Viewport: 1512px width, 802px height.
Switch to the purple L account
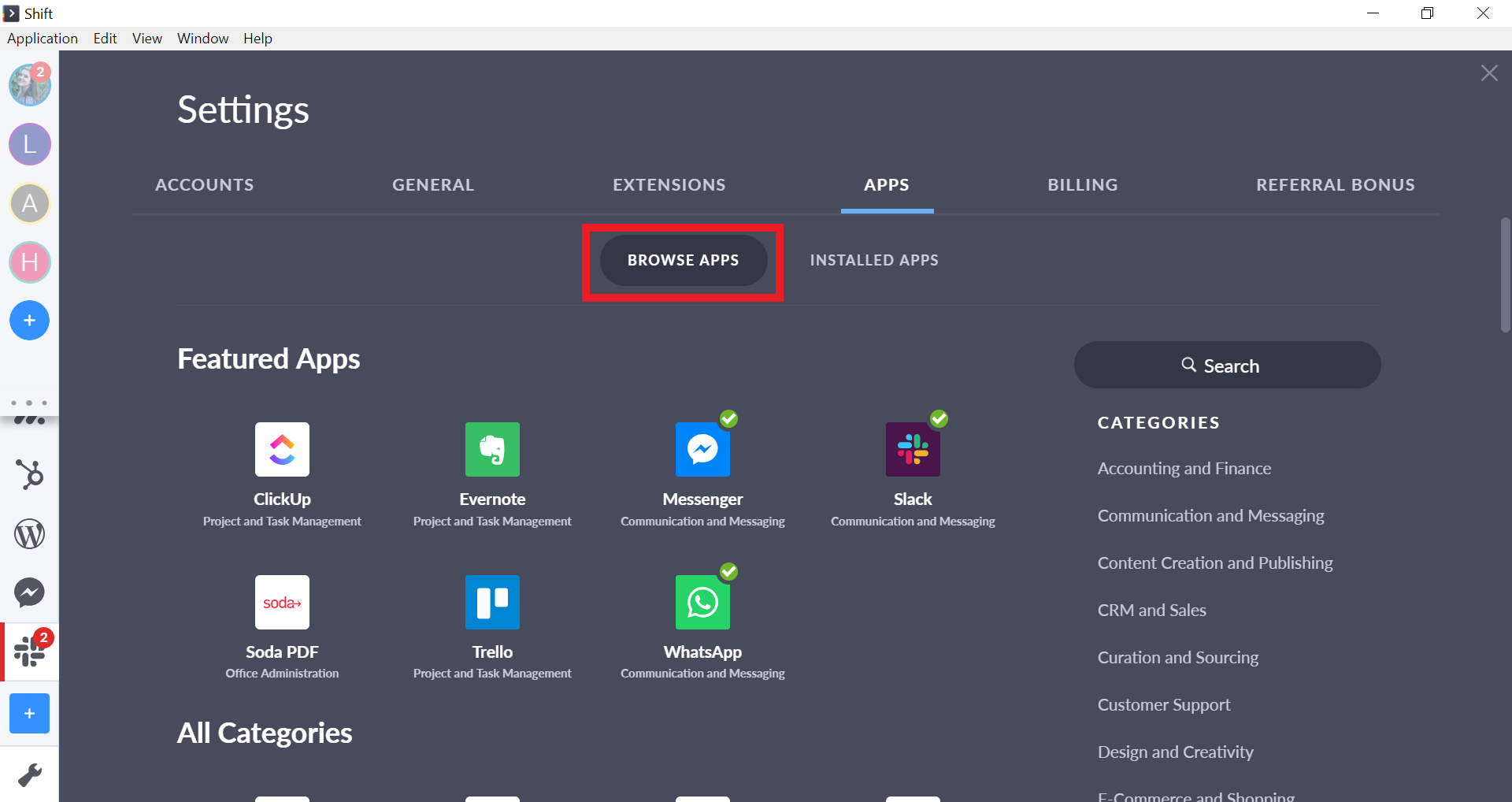coord(30,144)
